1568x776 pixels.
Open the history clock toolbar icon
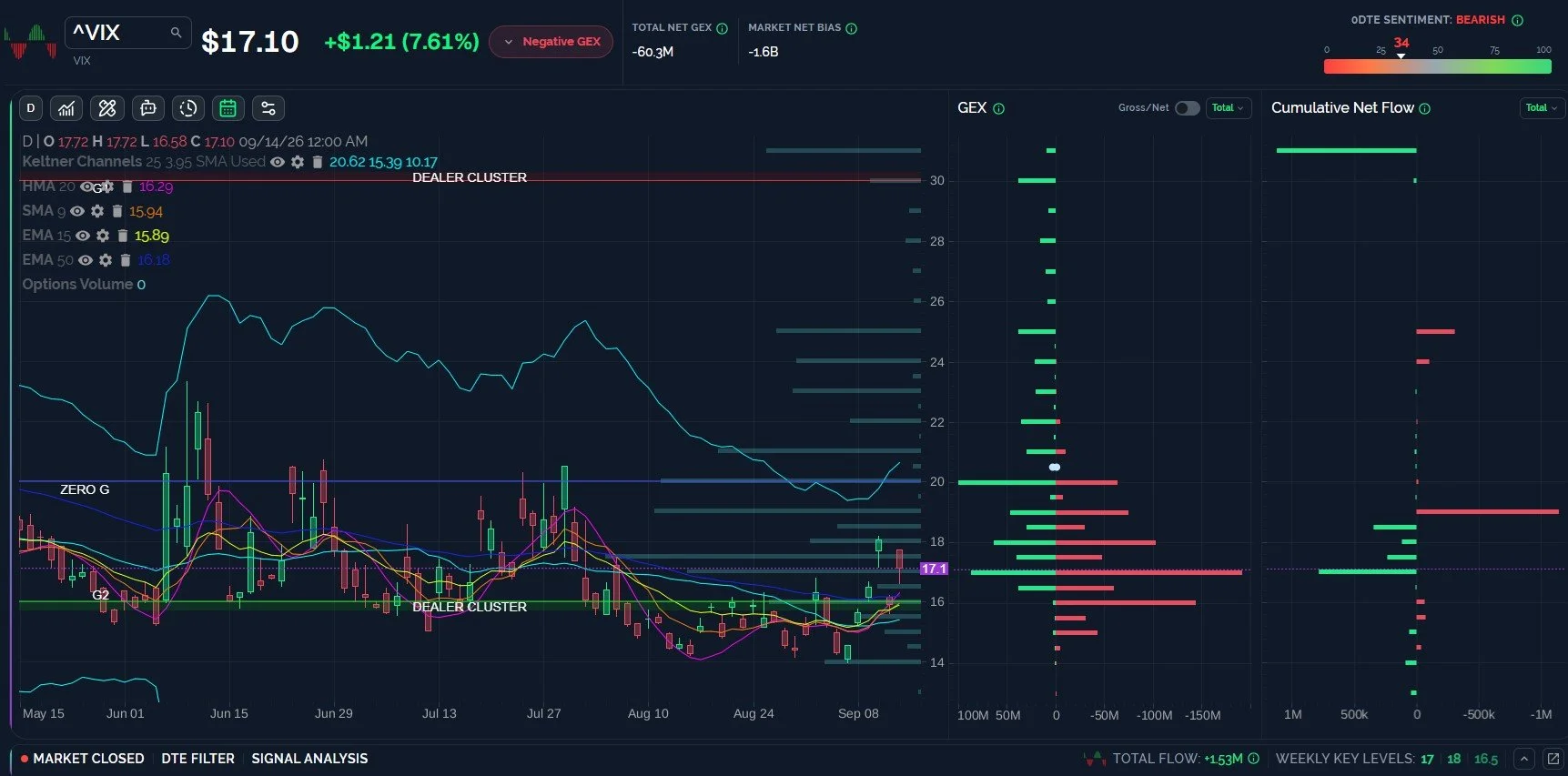[188, 108]
